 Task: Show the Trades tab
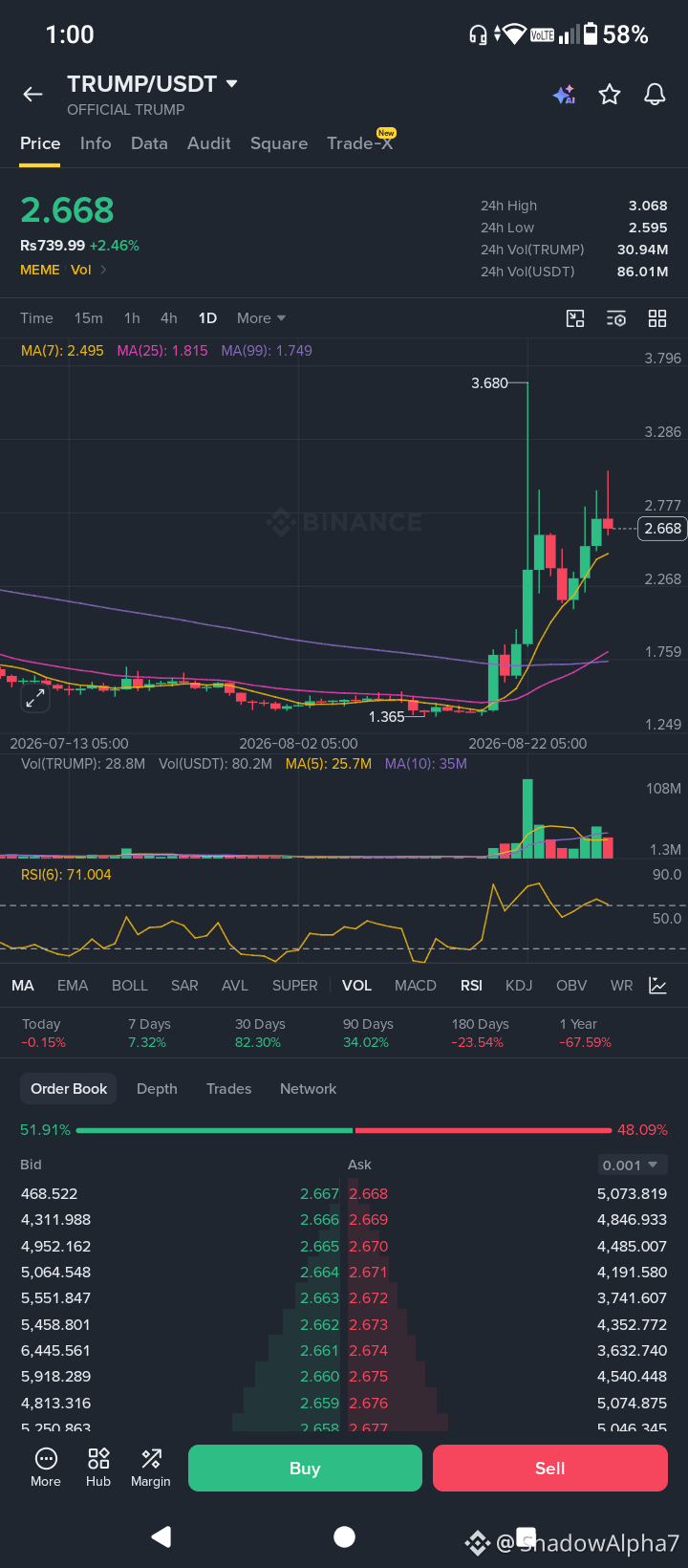[x=229, y=1089]
